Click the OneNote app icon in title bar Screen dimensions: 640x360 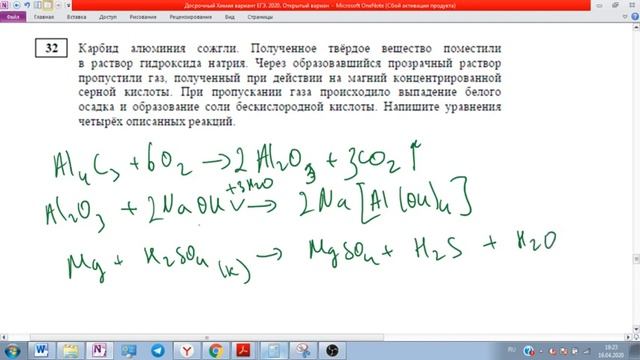coord(4,5)
